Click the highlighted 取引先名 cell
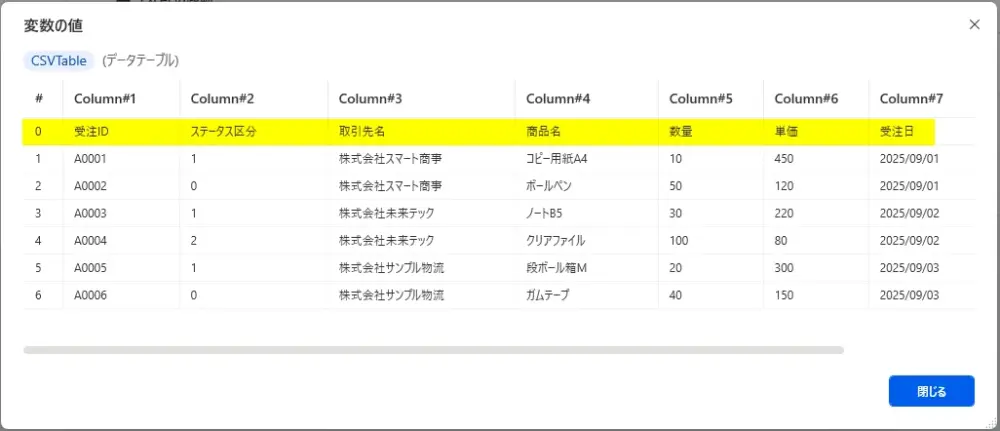The image size is (1000, 431). pos(362,131)
